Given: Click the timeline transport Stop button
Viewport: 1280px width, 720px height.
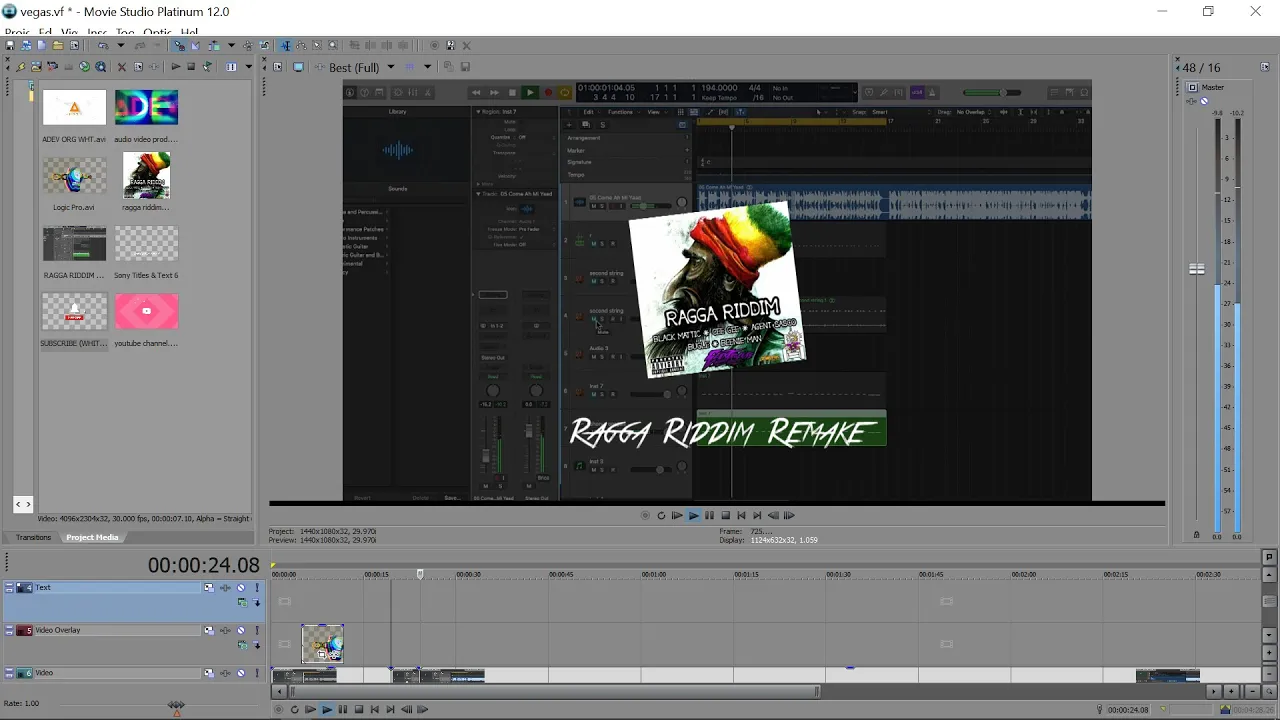Looking at the screenshot, I should tap(359, 710).
